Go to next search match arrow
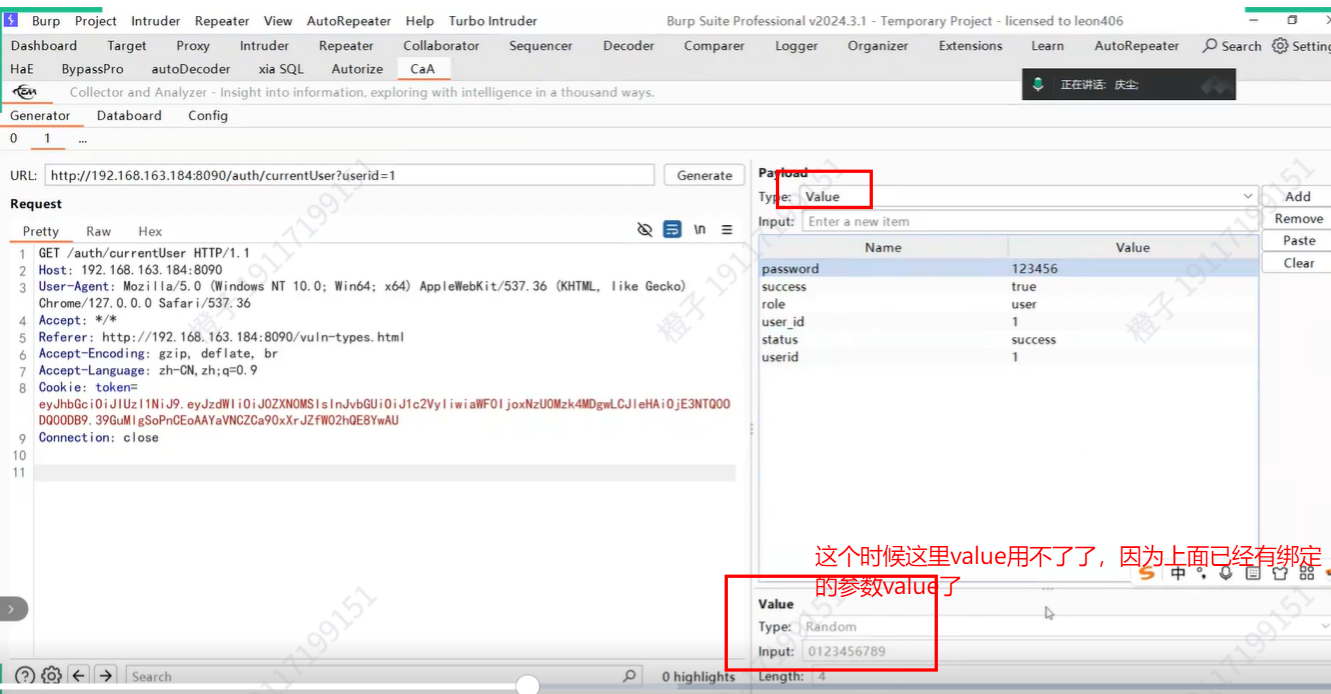 (106, 676)
